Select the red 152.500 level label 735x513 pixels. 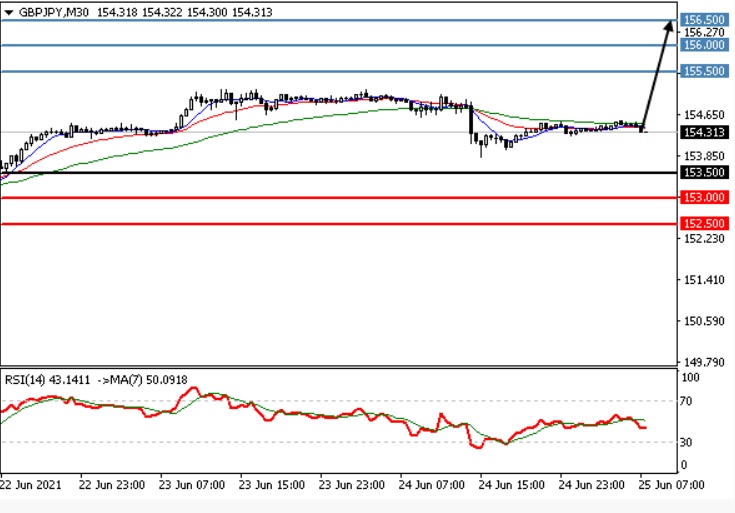coord(704,224)
